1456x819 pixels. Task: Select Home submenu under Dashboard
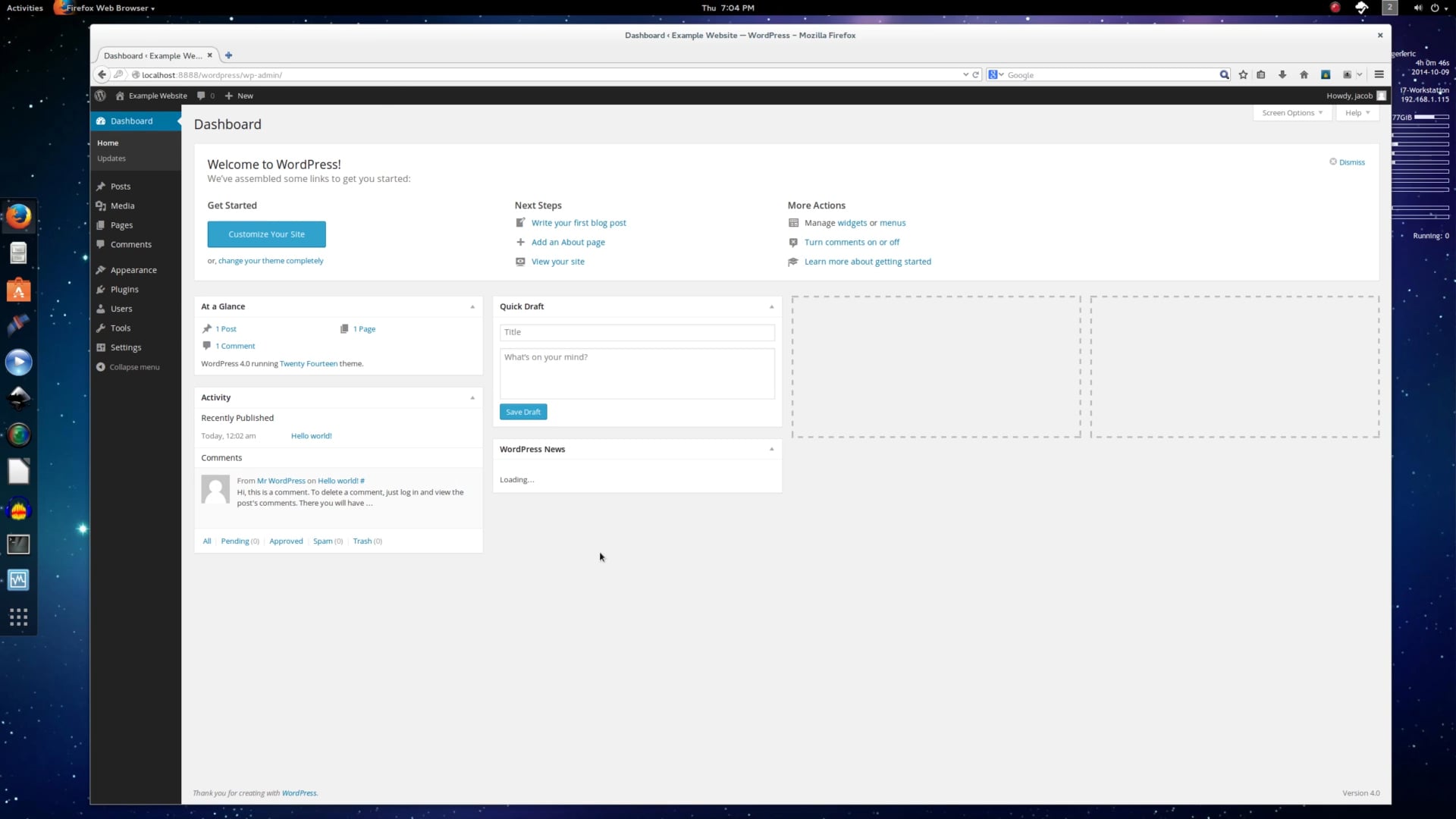click(108, 143)
